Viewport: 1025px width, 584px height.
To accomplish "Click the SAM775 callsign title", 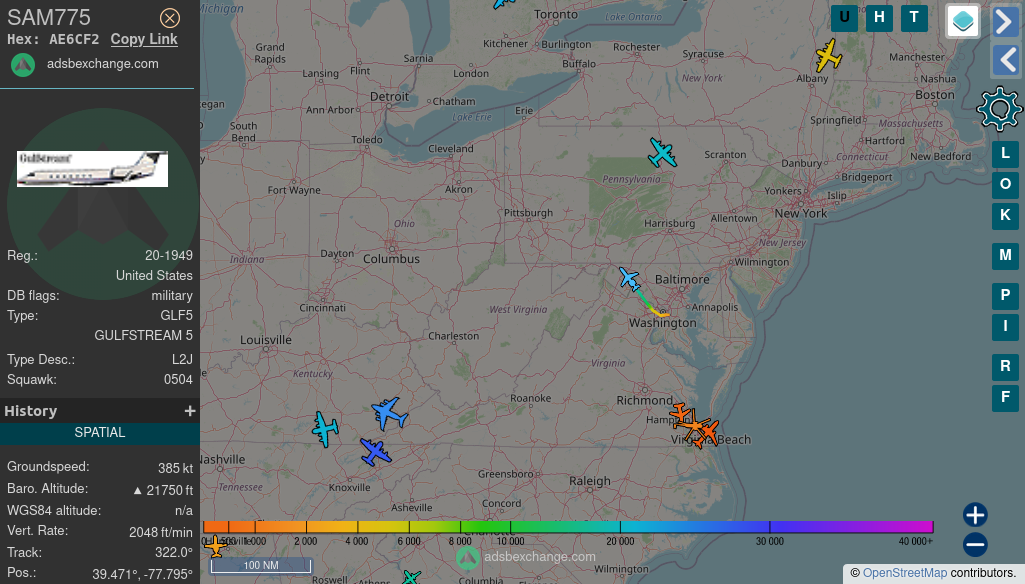I will pos(49,18).
